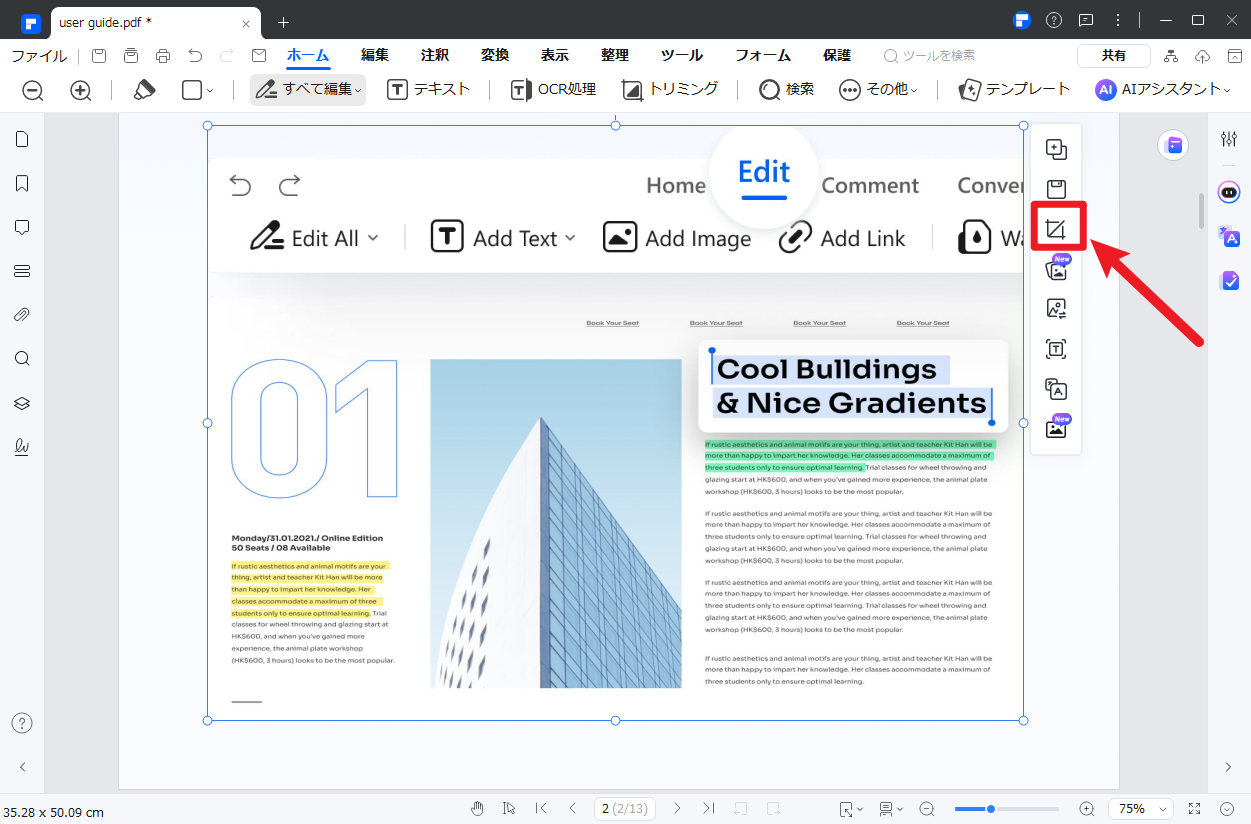Upload to cloud icon near share button
The image size is (1251, 824).
[x=1203, y=56]
